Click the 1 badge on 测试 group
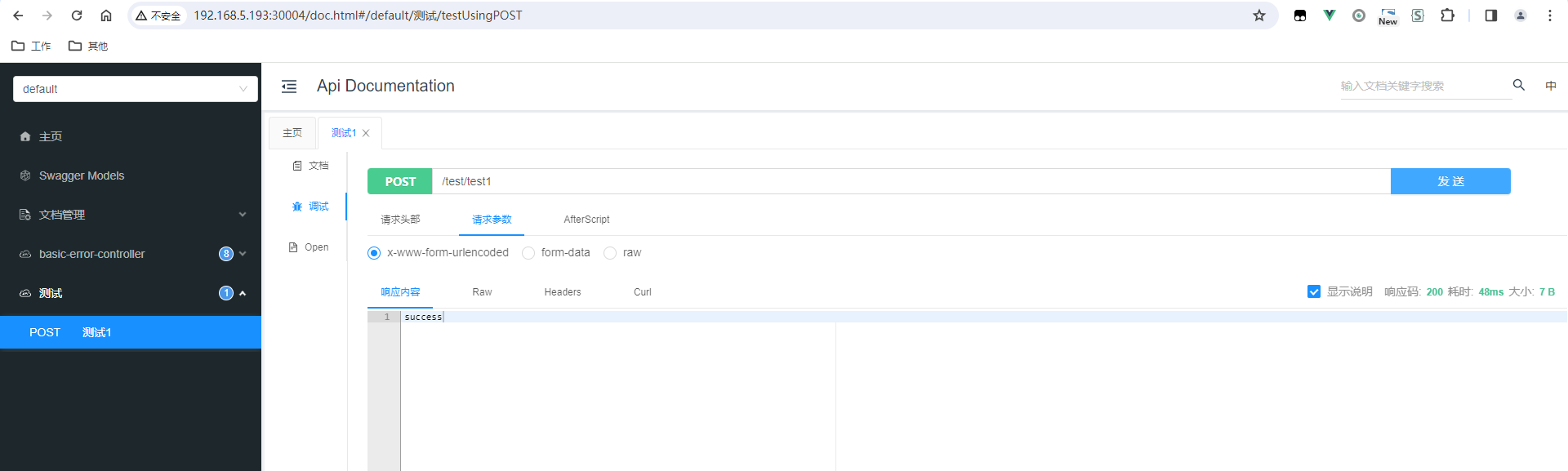The width and height of the screenshot is (1568, 471). click(226, 293)
